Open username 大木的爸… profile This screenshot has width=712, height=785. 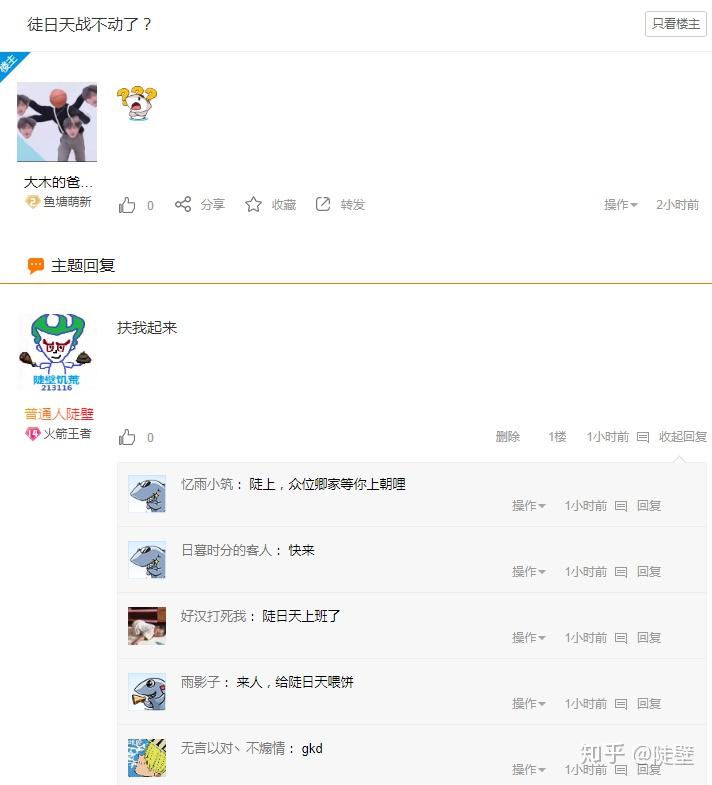(58, 182)
